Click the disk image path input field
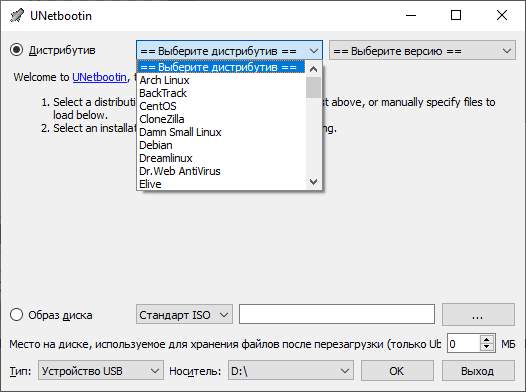 click(x=337, y=315)
